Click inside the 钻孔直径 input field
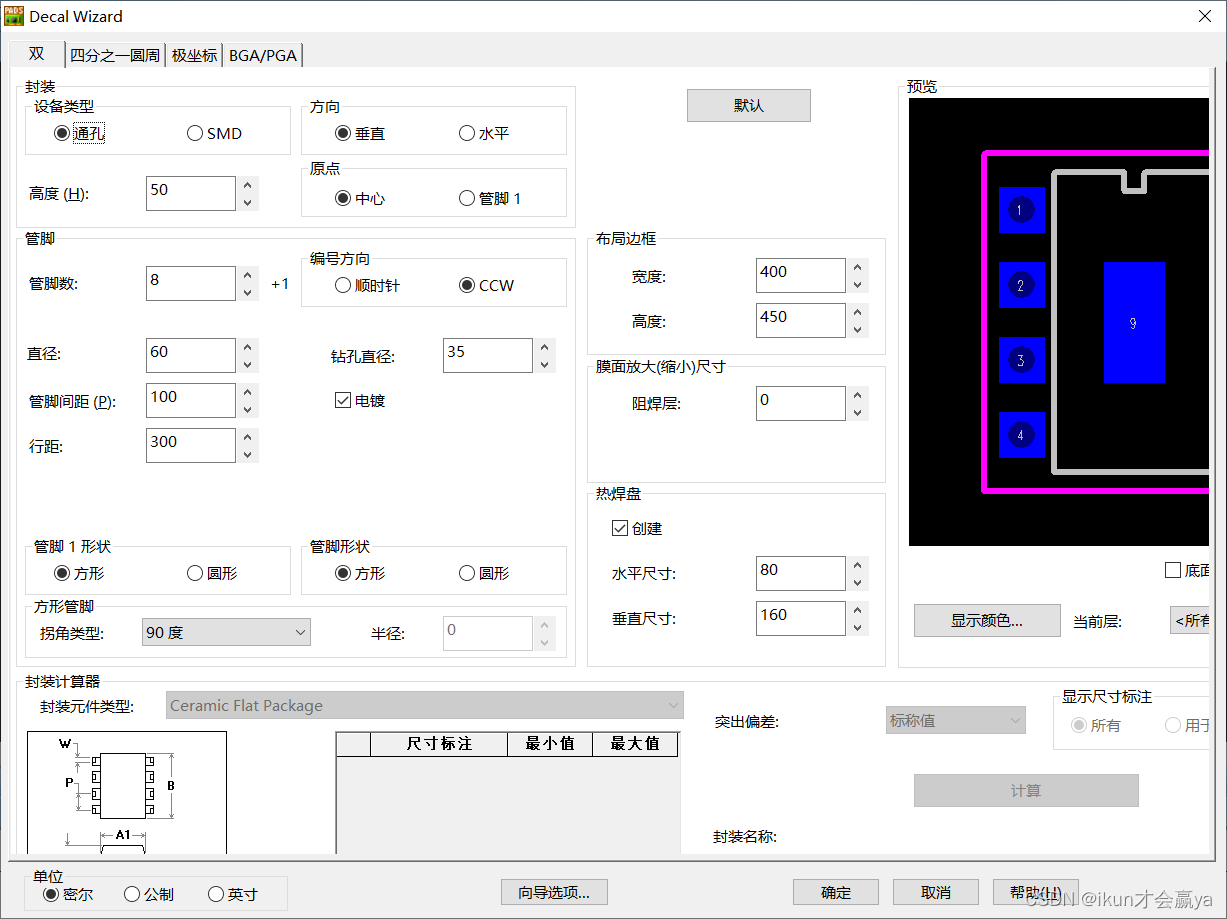Image resolution: width=1227 pixels, height=919 pixels. (487, 355)
